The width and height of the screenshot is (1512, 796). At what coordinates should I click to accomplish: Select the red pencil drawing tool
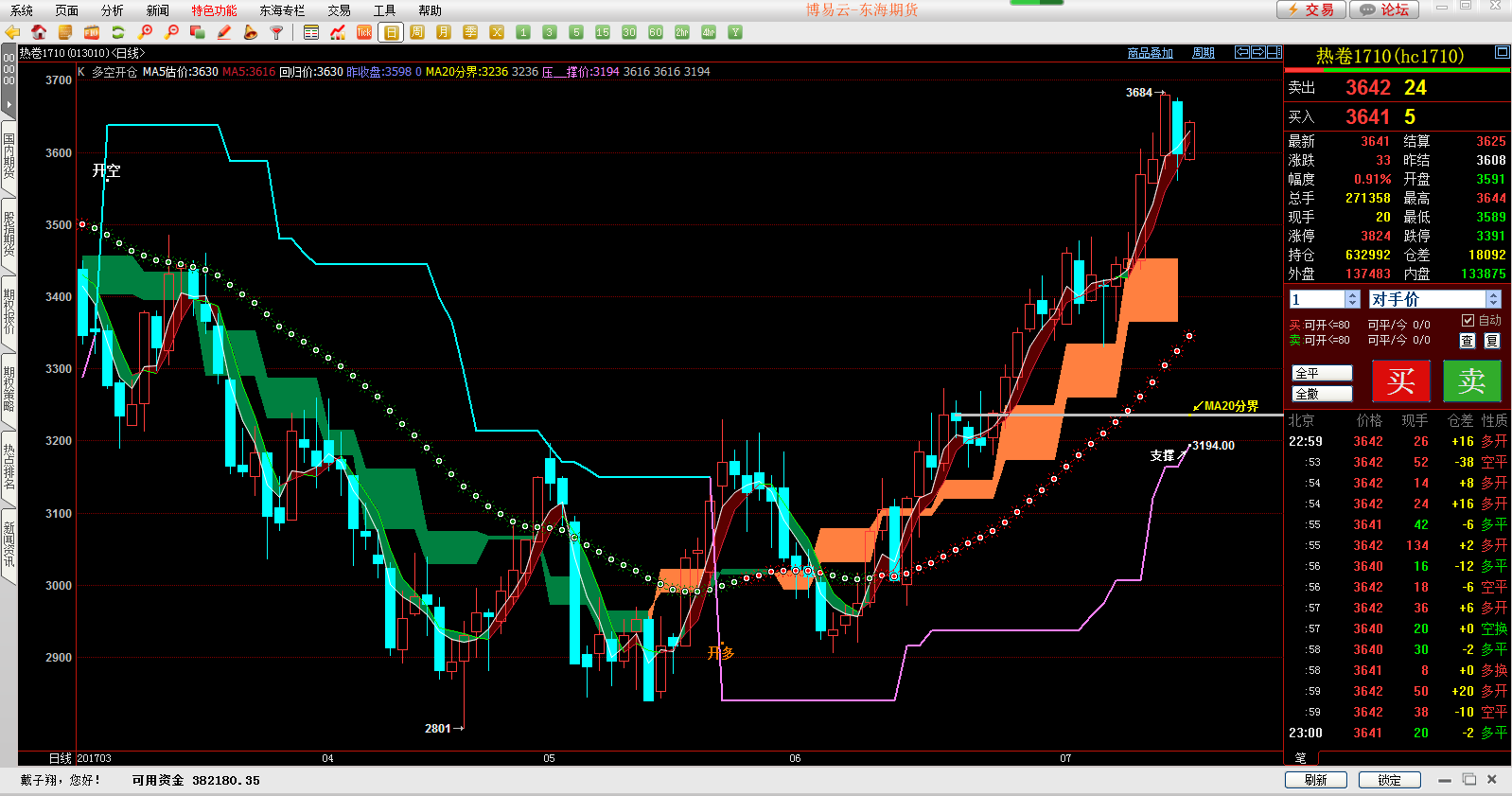pos(224,32)
